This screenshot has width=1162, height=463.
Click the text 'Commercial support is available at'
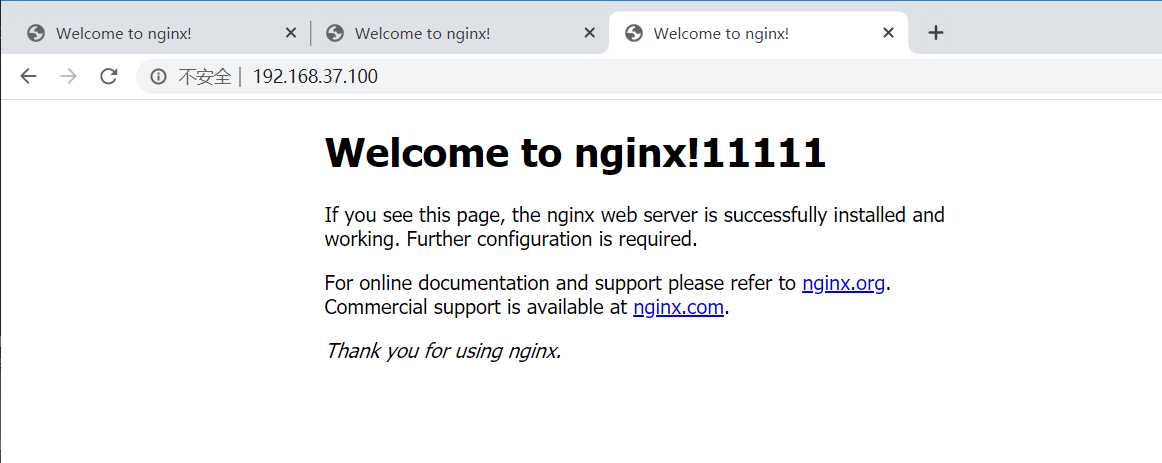click(x=476, y=307)
